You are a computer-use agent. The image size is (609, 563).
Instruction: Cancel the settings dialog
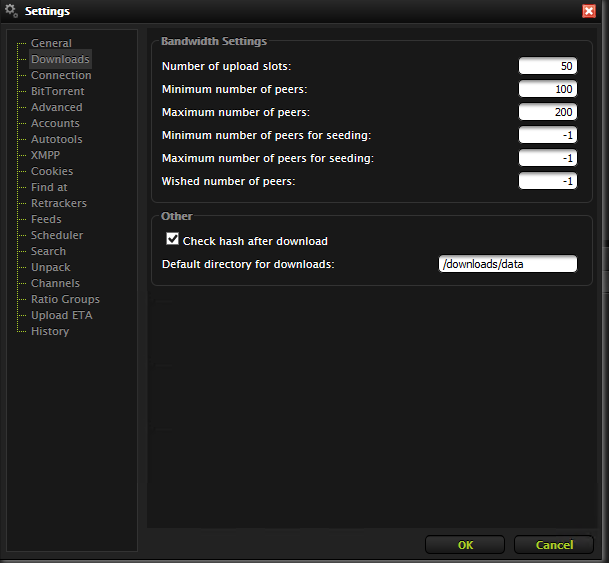[x=554, y=545]
